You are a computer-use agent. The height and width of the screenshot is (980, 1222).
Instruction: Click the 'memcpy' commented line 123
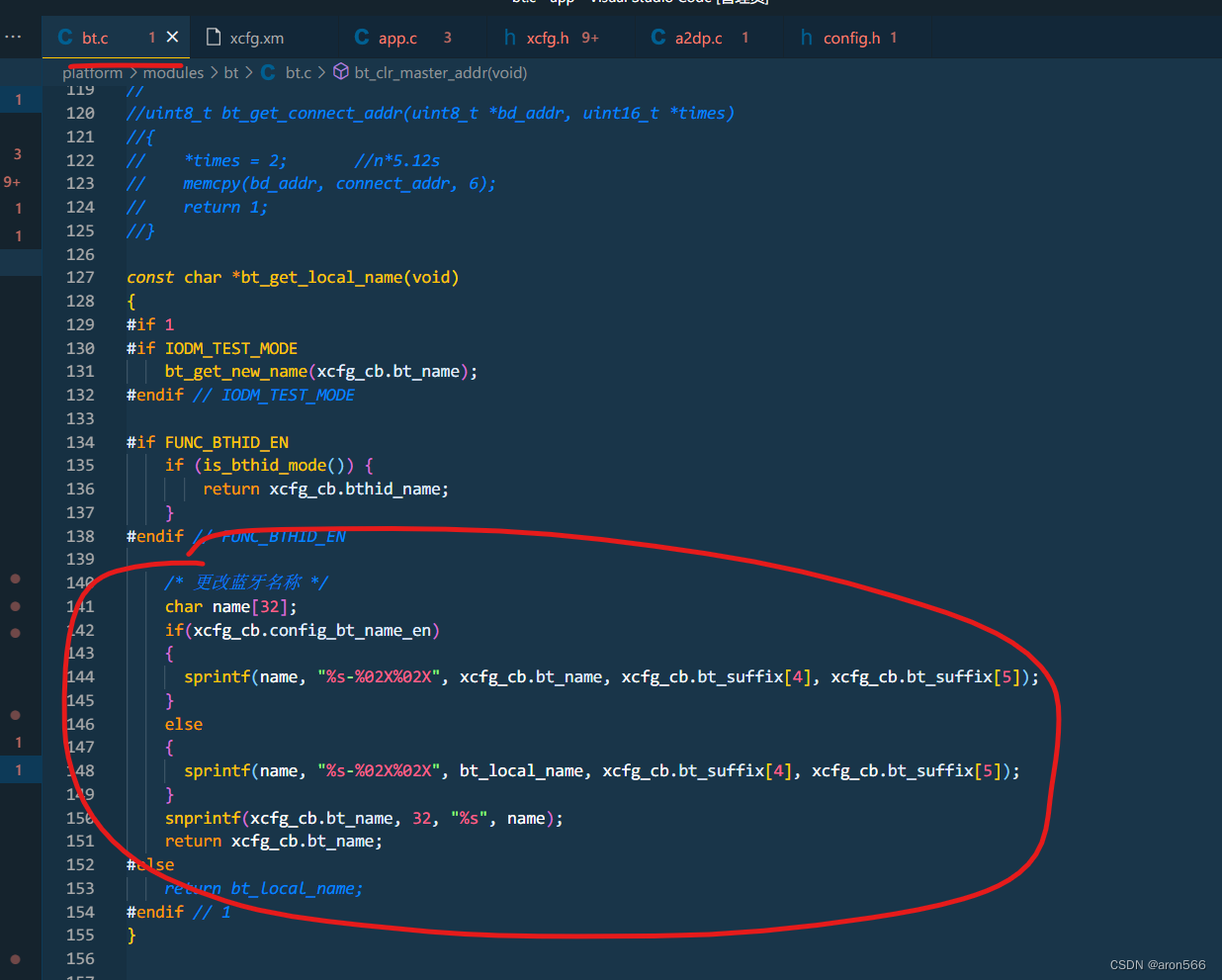pos(311,184)
